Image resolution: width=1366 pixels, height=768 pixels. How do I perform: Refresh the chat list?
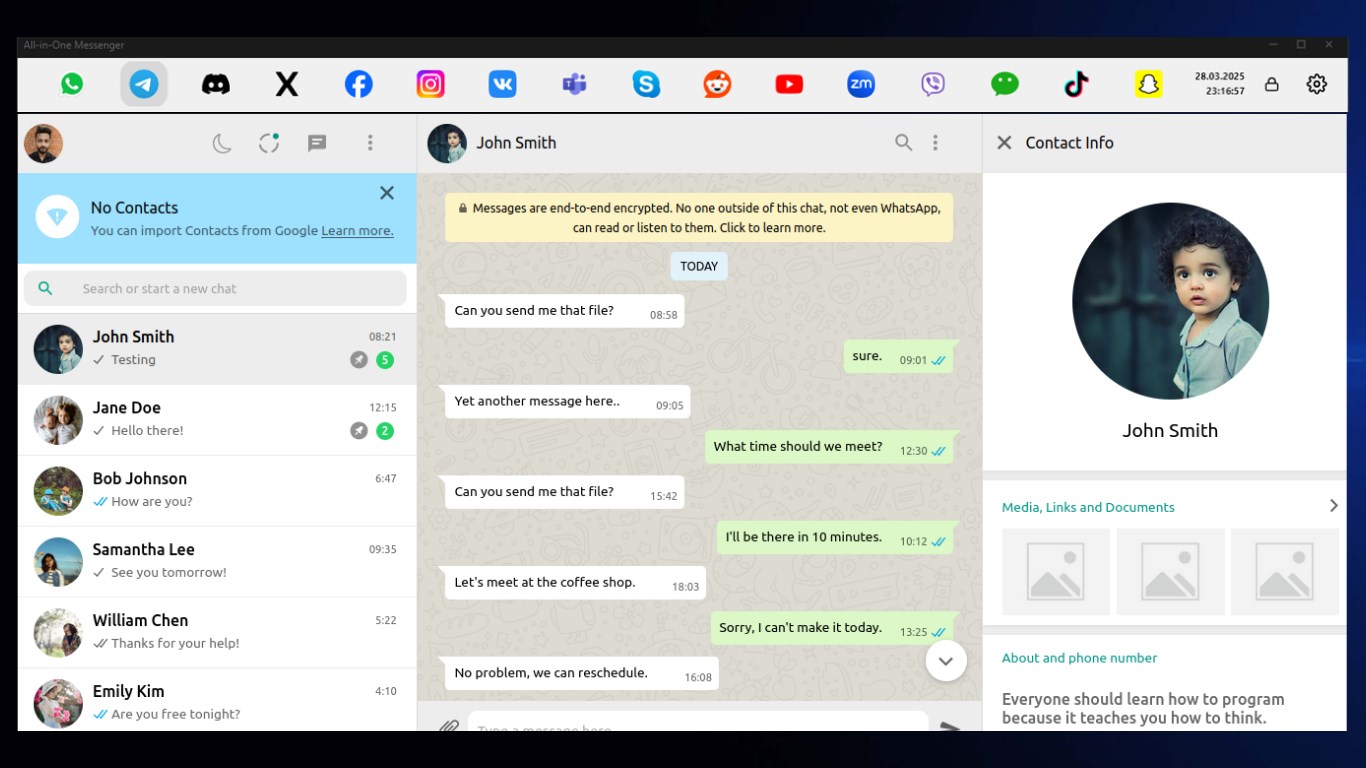(268, 143)
